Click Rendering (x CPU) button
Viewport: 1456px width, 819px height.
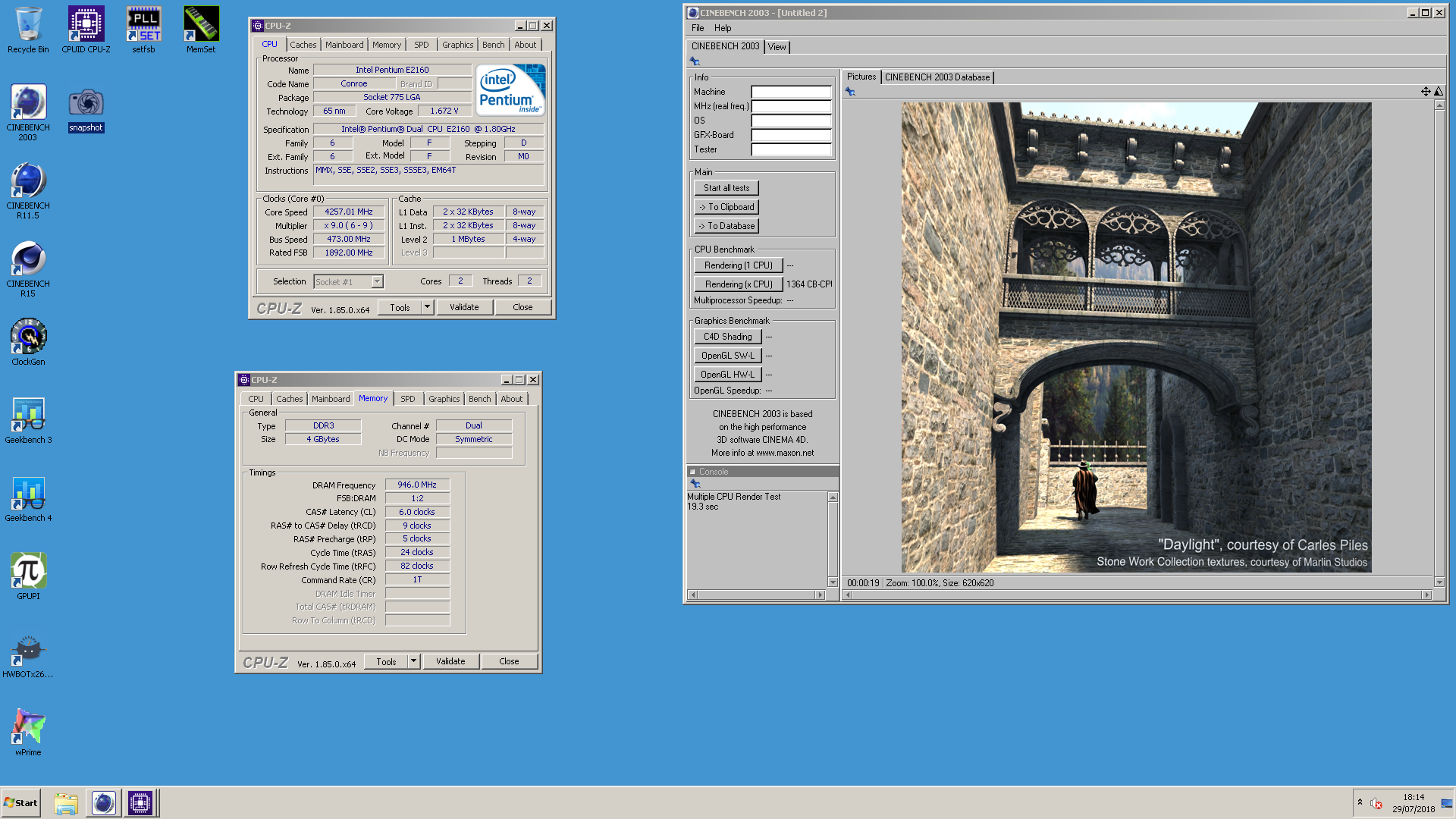pyautogui.click(x=739, y=284)
